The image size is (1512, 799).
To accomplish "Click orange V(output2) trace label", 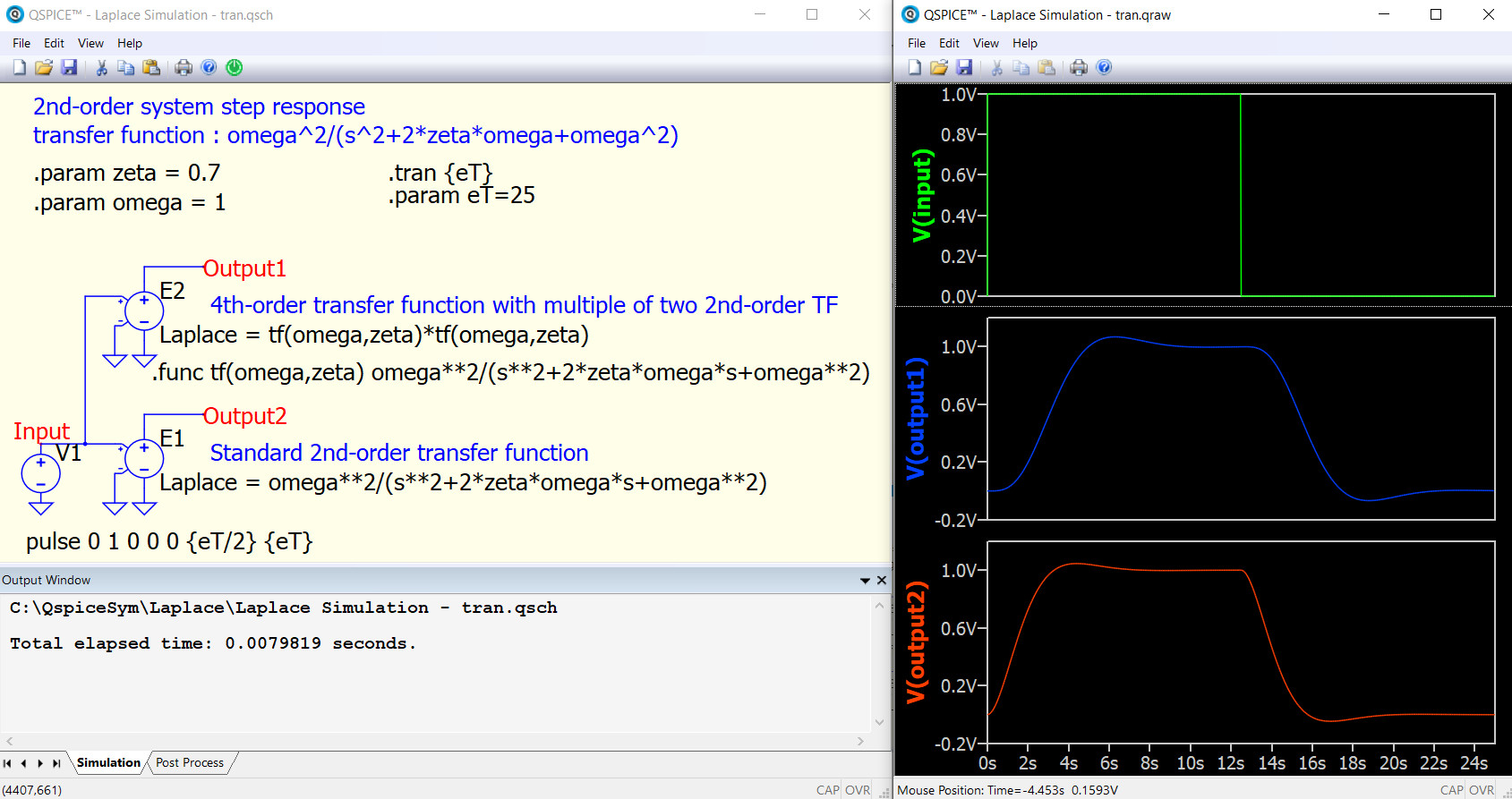I will 916,642.
